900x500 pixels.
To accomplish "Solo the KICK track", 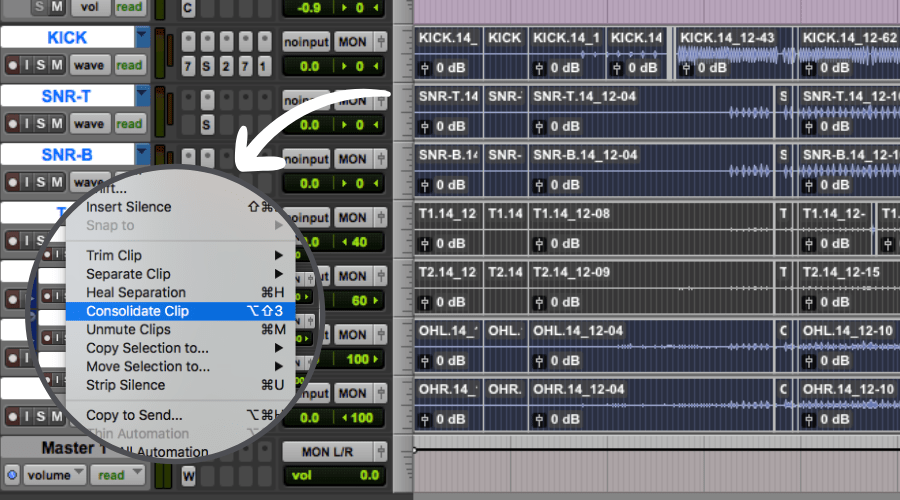I will pyautogui.click(x=40, y=65).
